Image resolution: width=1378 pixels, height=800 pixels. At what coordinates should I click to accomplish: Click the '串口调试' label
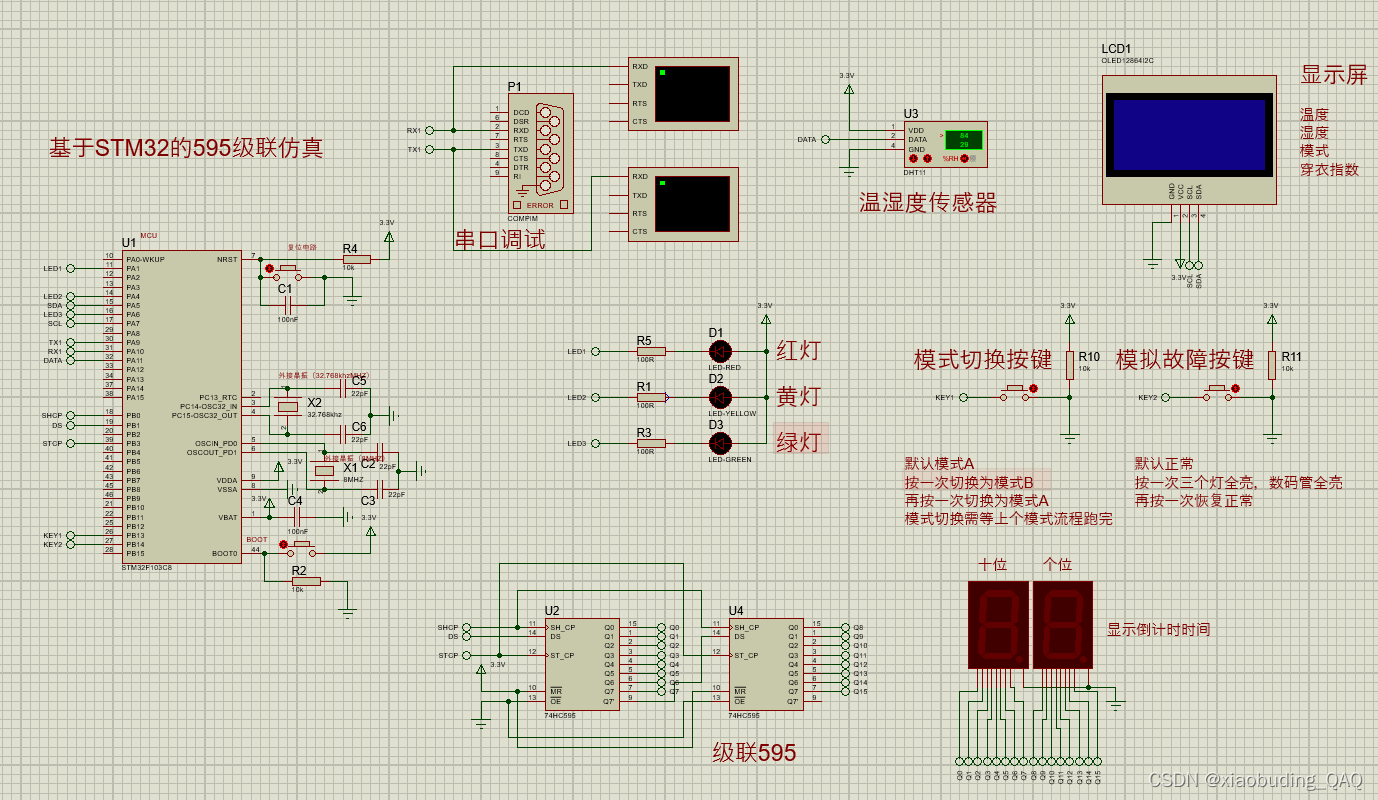click(500, 240)
